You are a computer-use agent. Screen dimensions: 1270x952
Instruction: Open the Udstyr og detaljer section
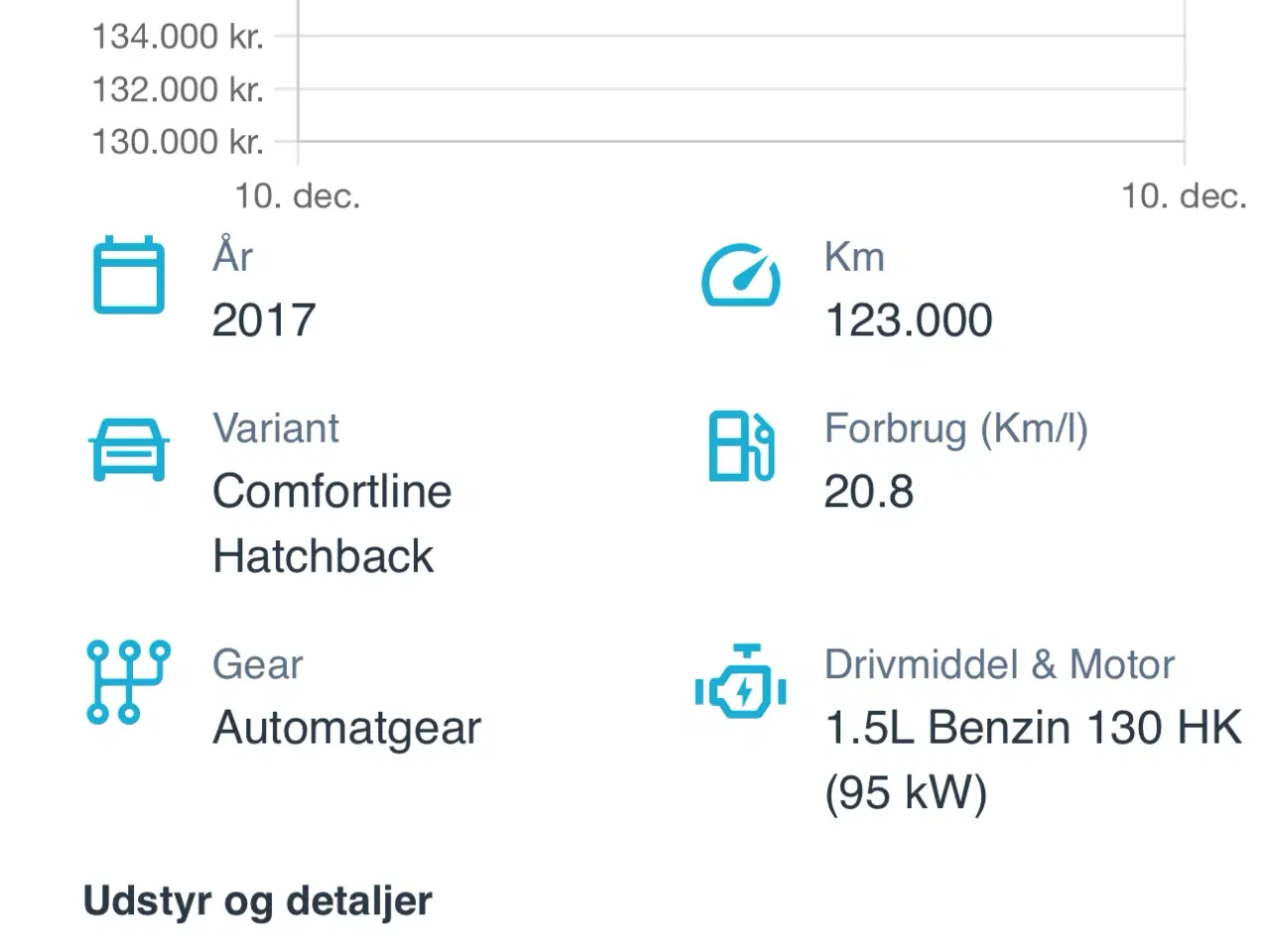click(258, 899)
